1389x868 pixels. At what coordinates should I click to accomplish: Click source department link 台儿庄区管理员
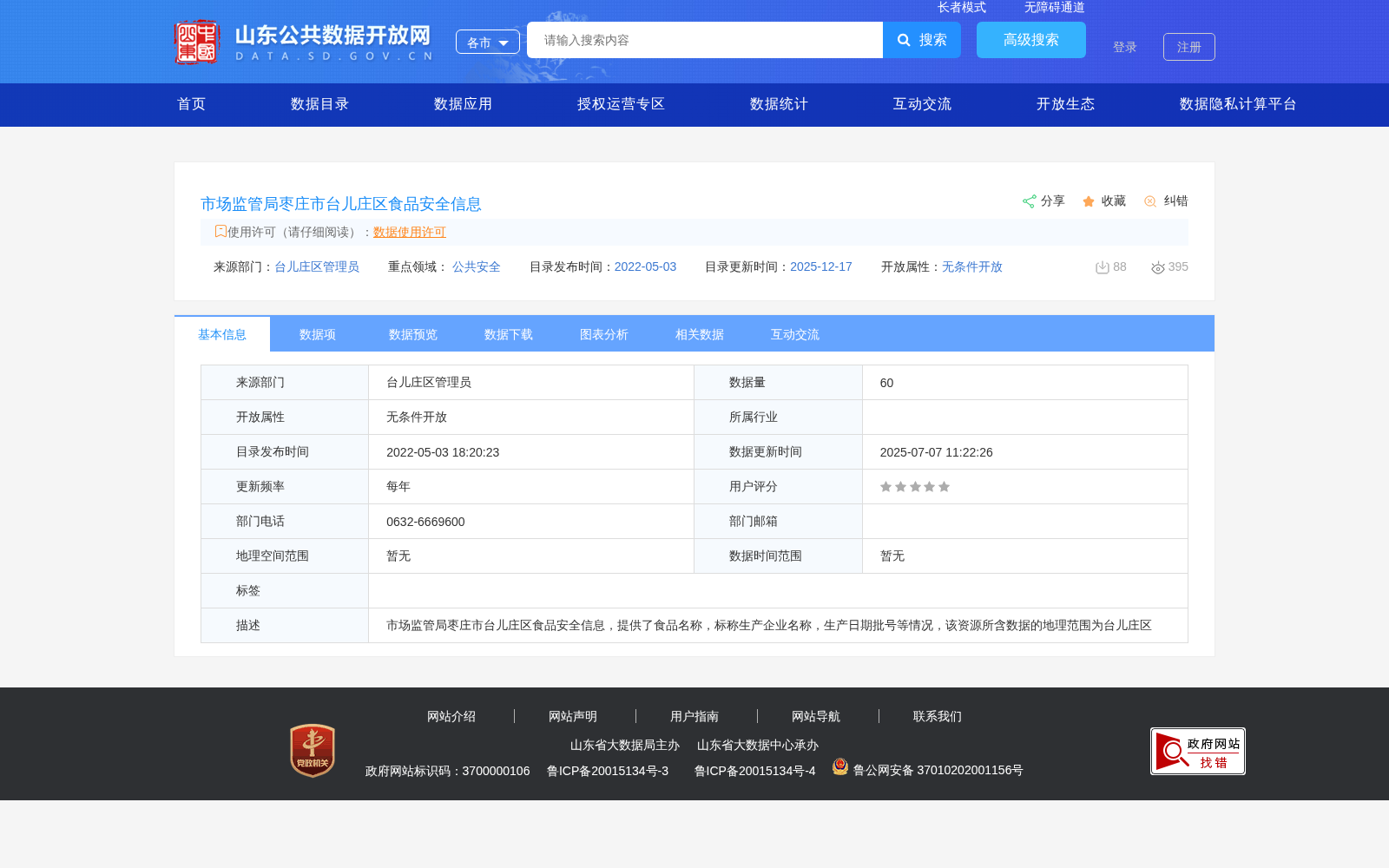pyautogui.click(x=317, y=266)
